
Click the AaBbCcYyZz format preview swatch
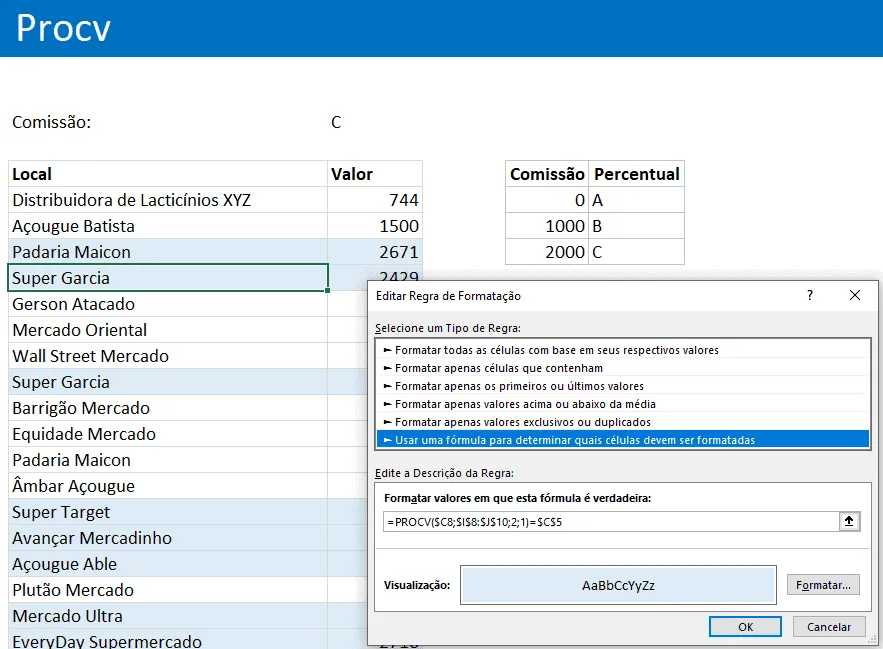618,585
